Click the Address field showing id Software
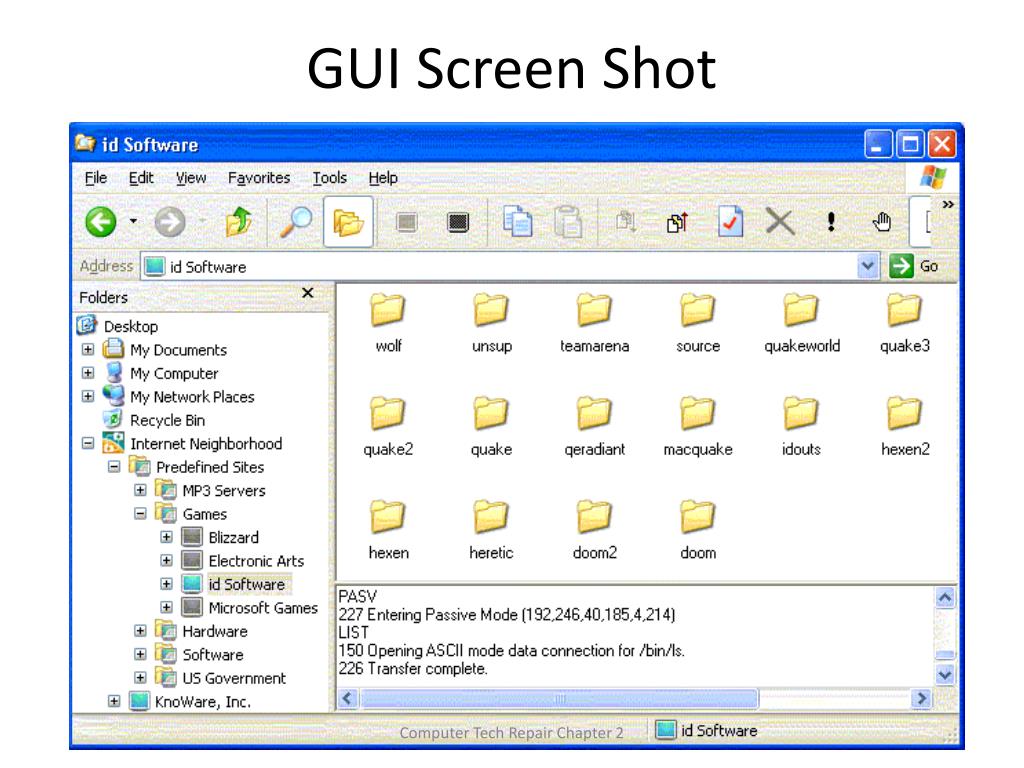 (499, 266)
